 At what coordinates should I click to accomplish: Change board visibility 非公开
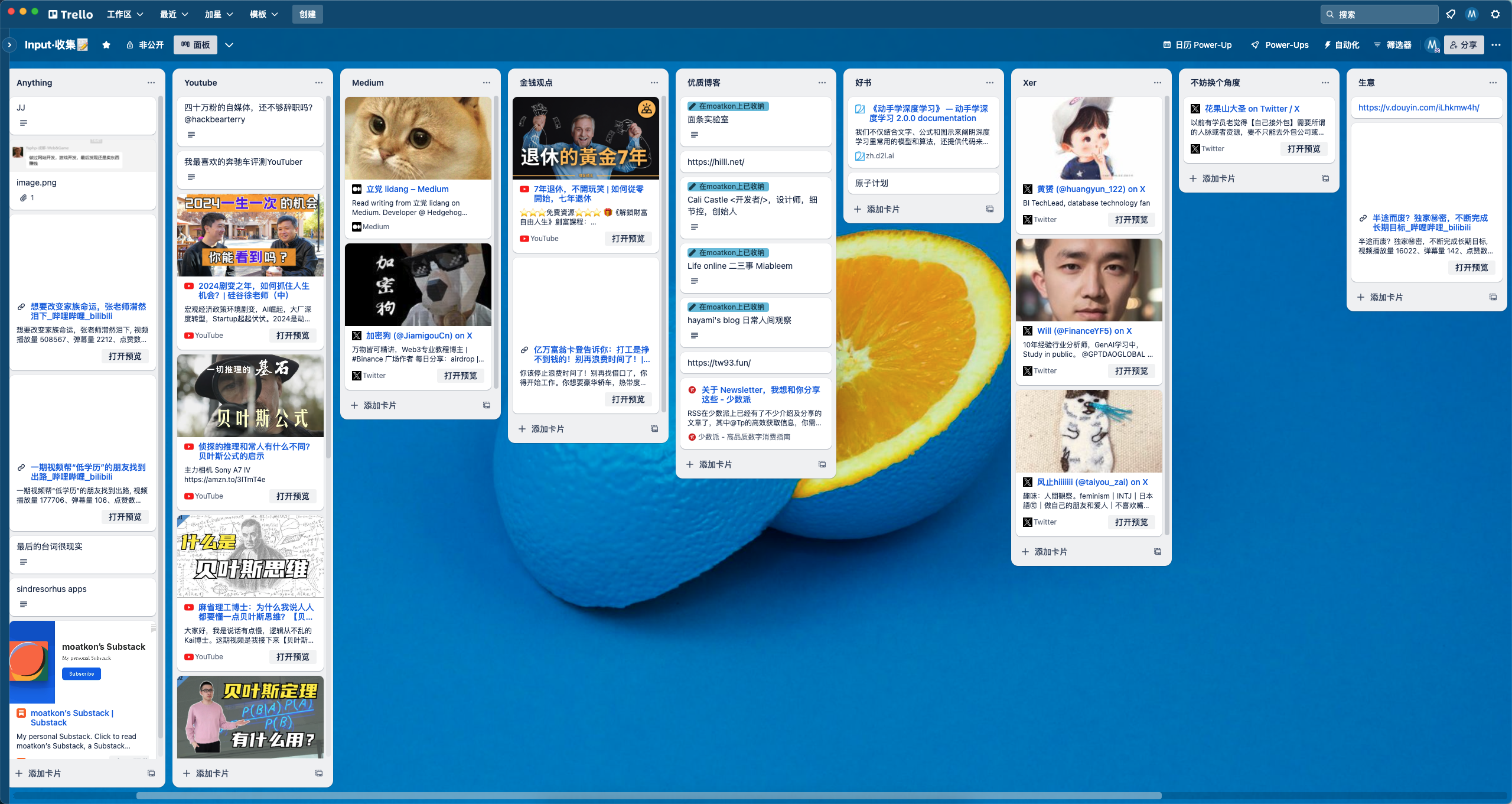coord(145,45)
